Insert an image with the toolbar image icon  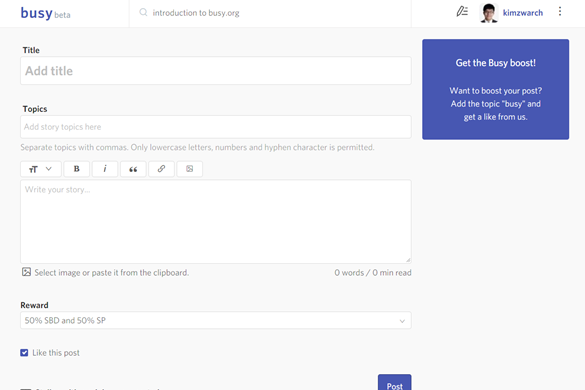190,169
